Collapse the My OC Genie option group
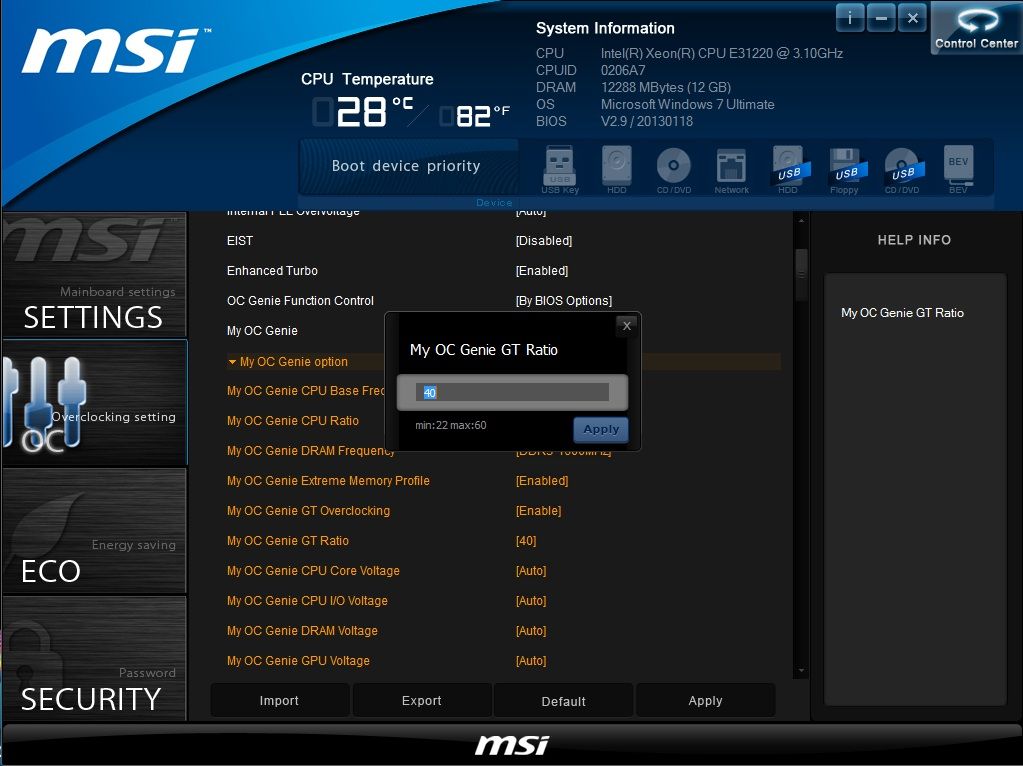 232,361
